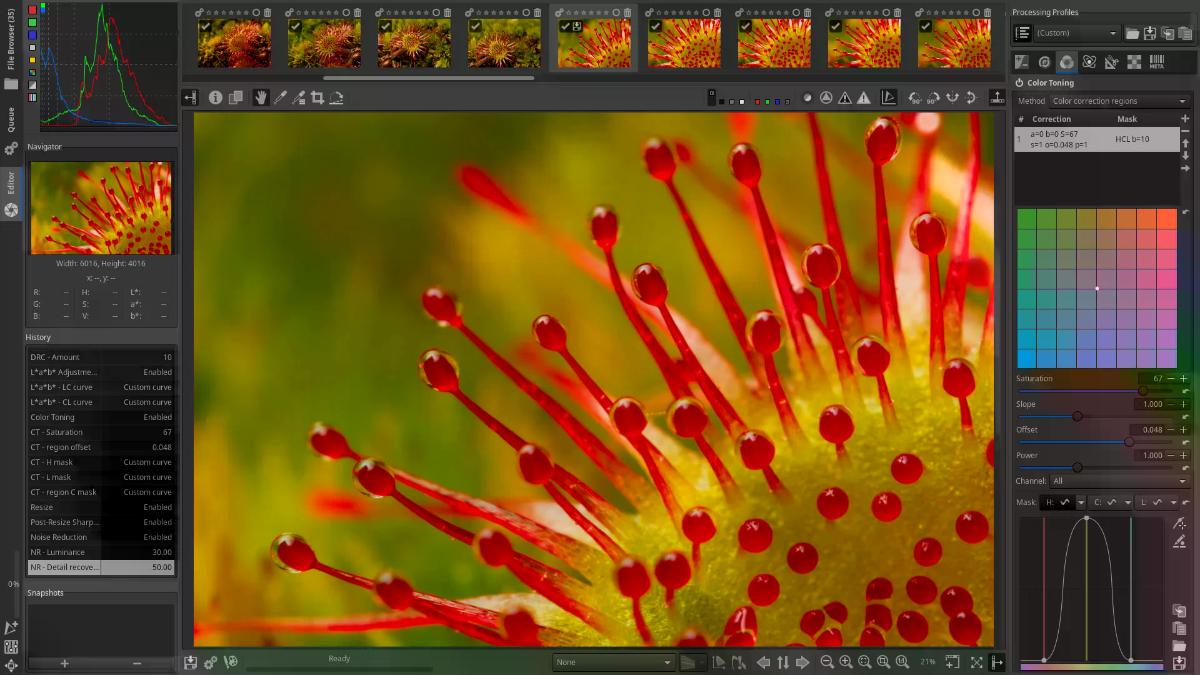
Task: Open the Metadata tab
Action: pos(1157,62)
